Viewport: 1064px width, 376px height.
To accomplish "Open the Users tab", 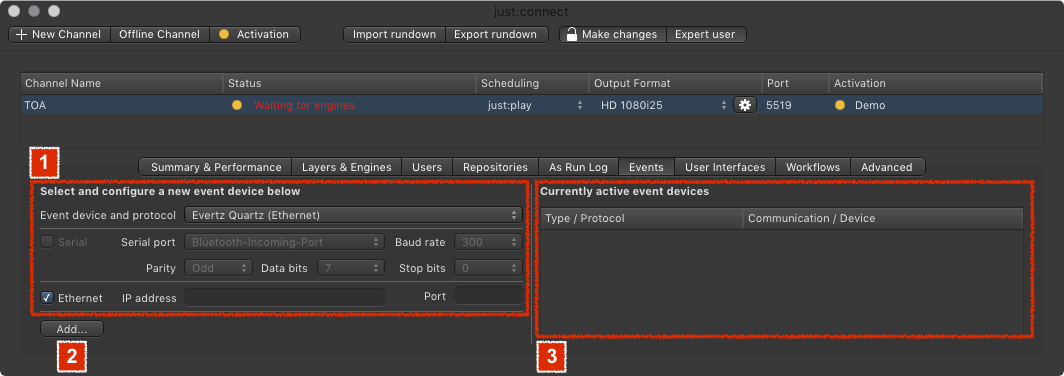I will point(427,167).
